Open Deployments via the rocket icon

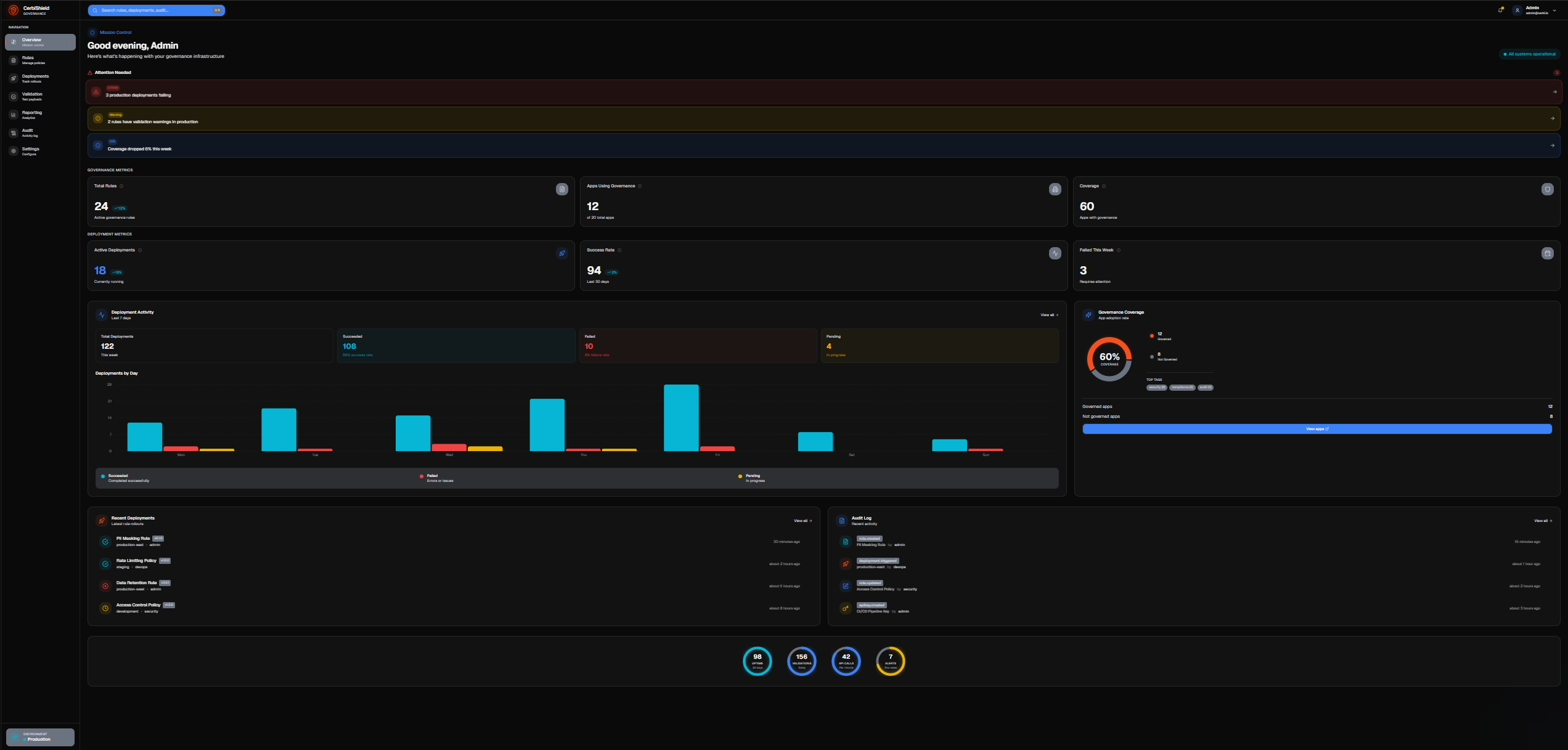(13, 78)
